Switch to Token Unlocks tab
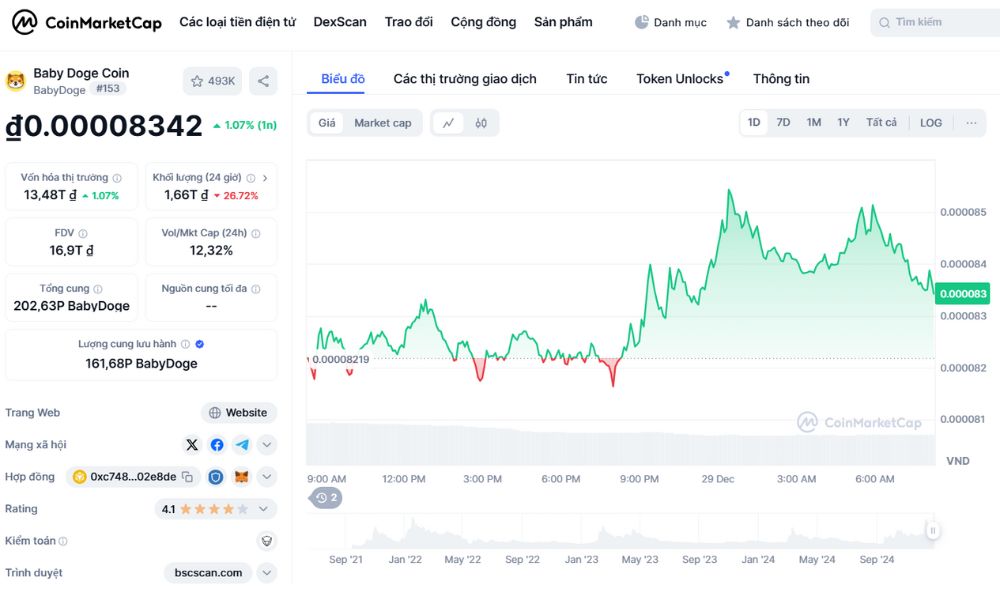Viewport: 1000px width, 600px height. pos(680,79)
